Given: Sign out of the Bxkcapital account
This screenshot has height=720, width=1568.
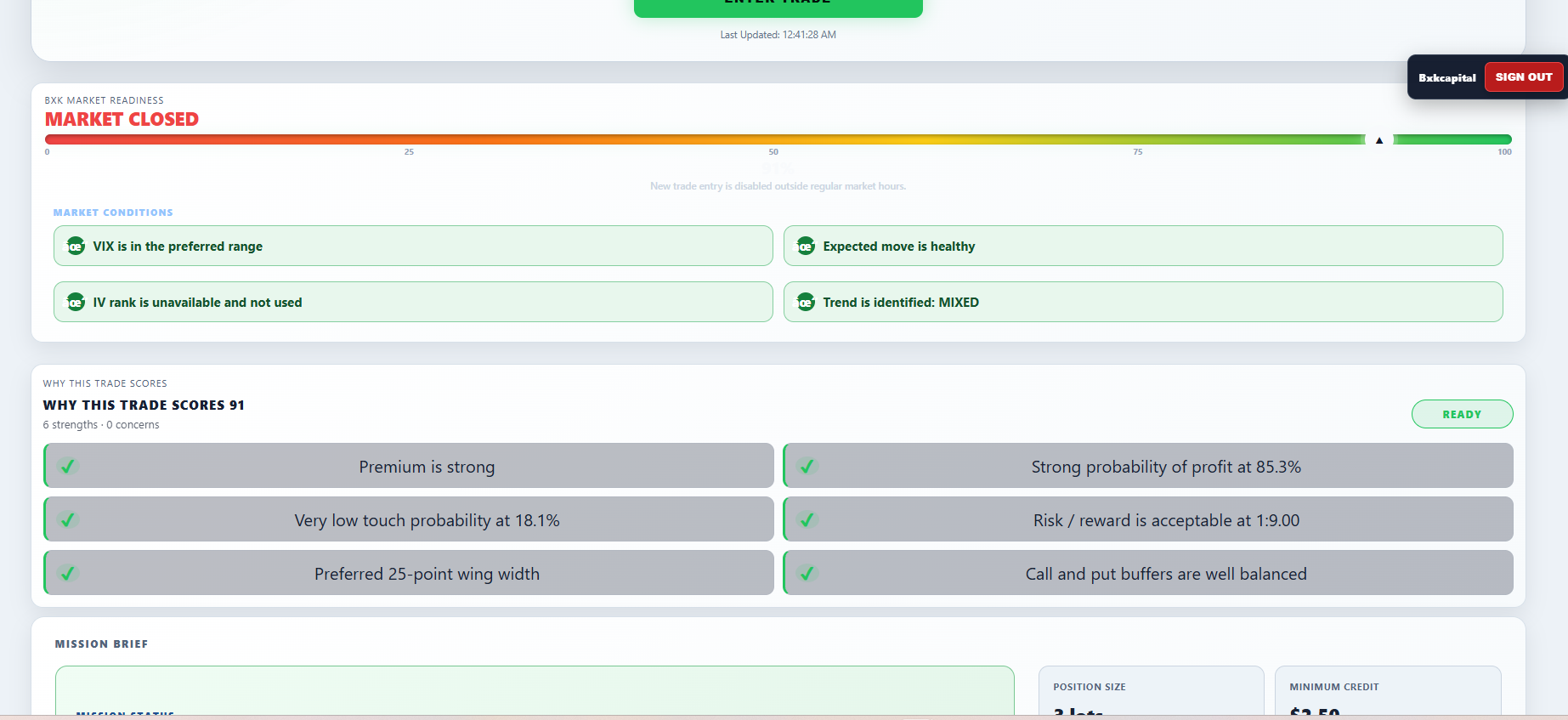Looking at the screenshot, I should pos(1524,77).
